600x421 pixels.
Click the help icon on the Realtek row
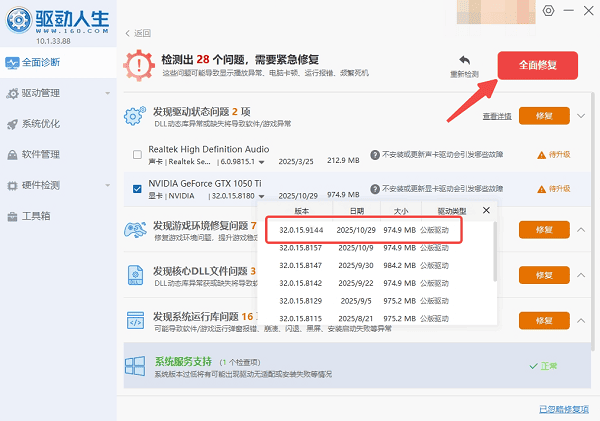[375, 155]
